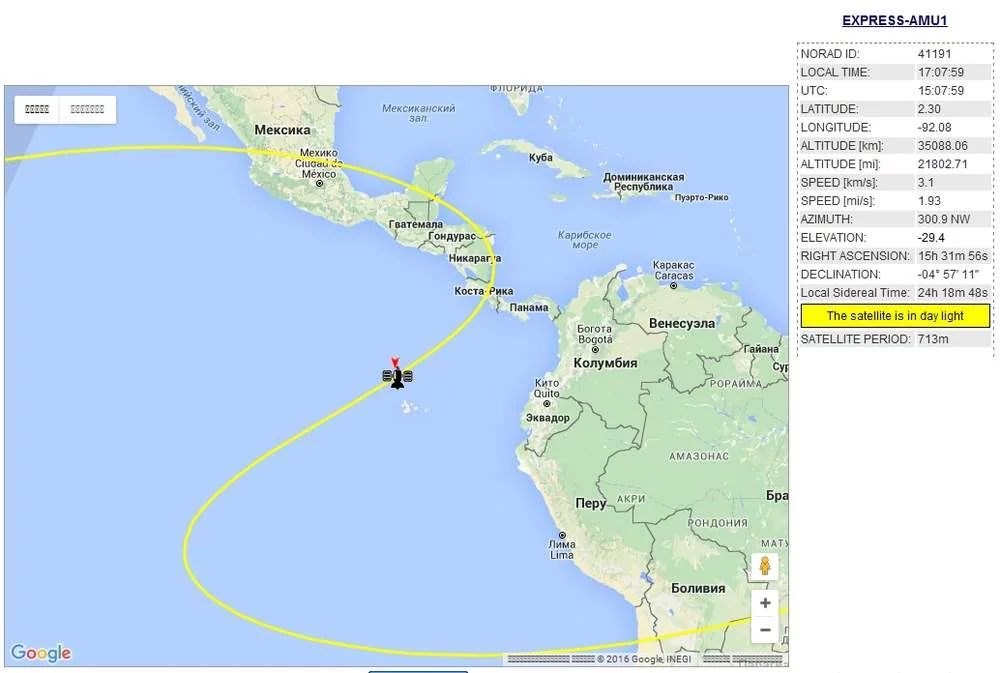
Task: Click the speed km/s value 3.1
Action: [925, 182]
